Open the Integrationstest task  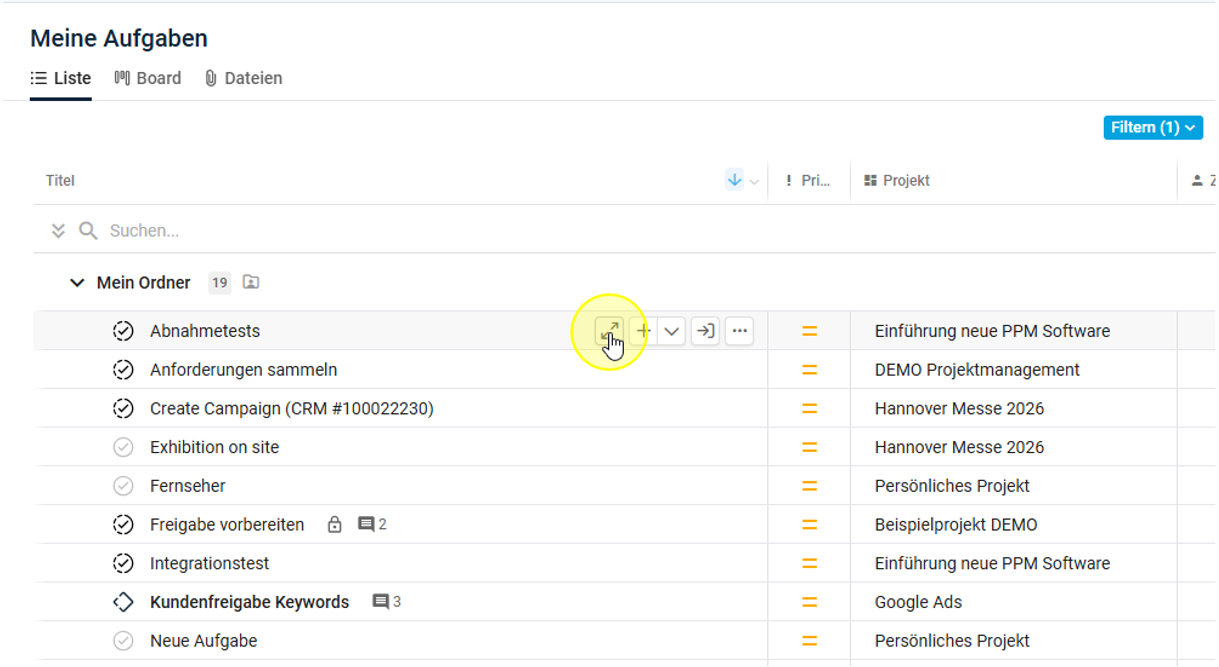coord(209,564)
